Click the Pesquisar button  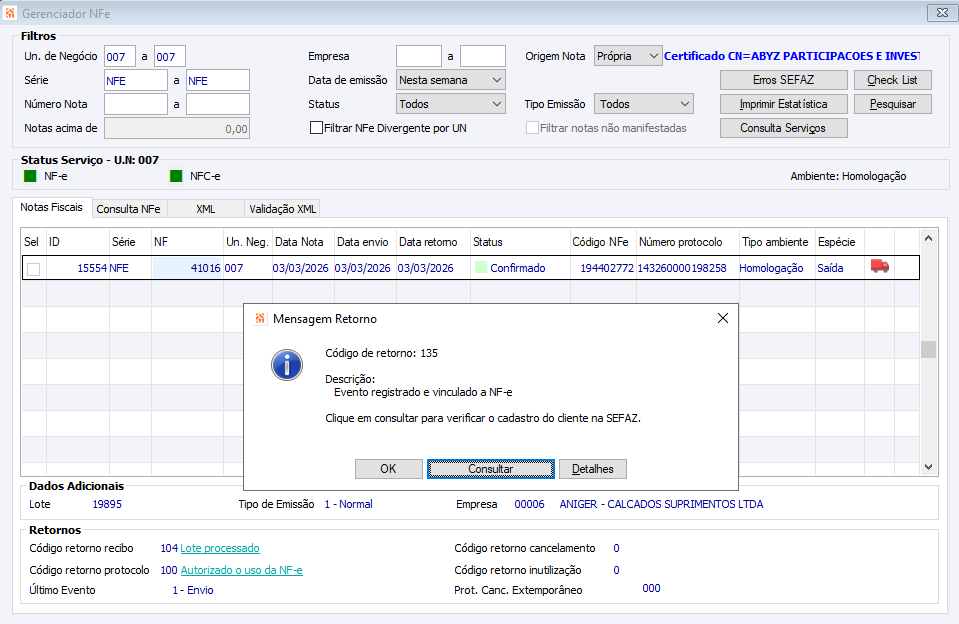pyautogui.click(x=892, y=104)
